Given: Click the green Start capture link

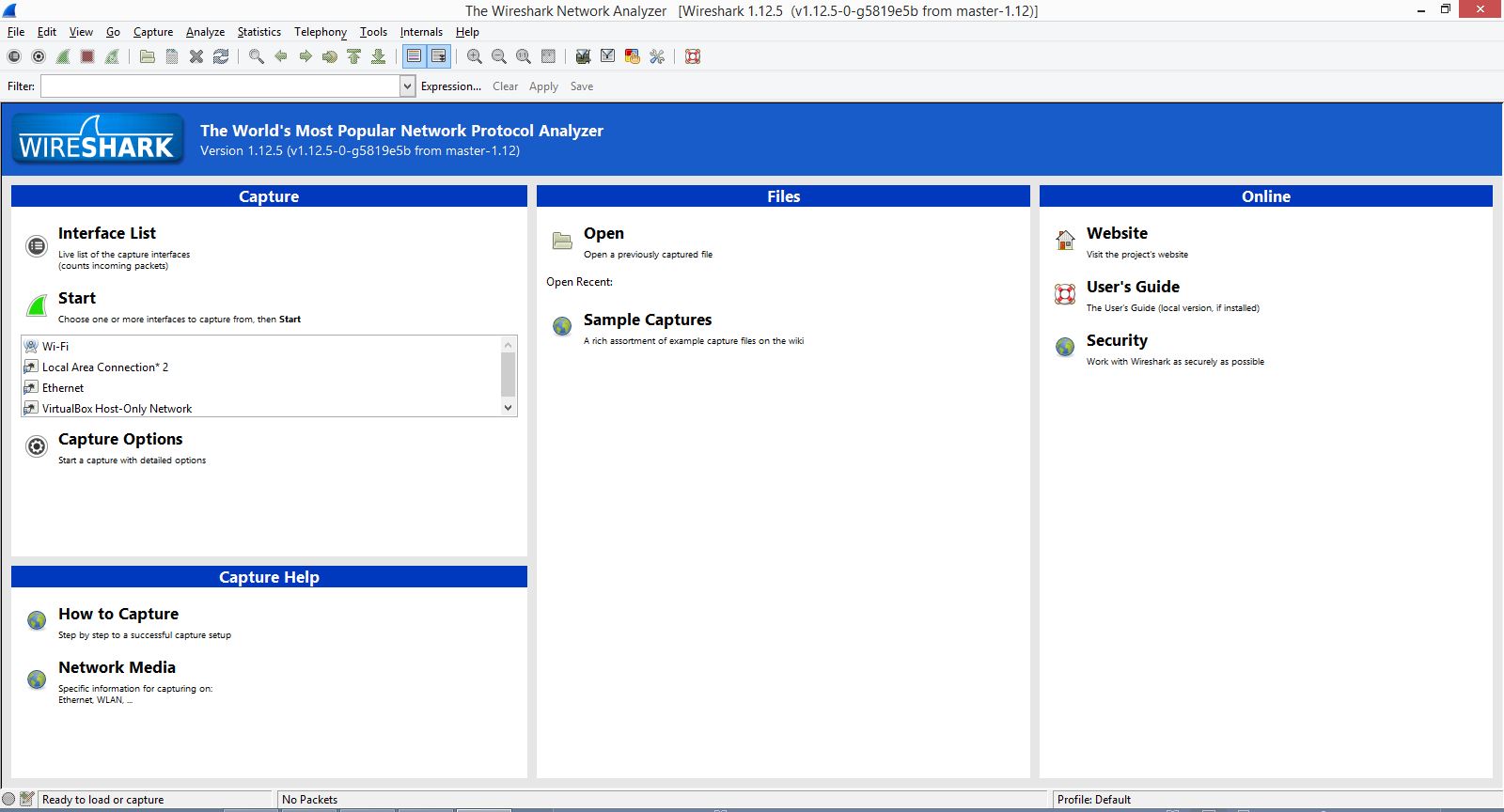Looking at the screenshot, I should [x=77, y=298].
